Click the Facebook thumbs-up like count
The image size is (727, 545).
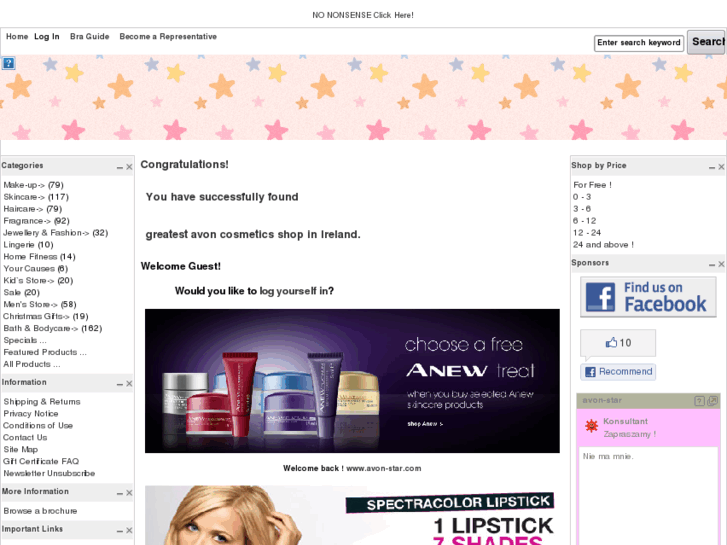pos(618,343)
